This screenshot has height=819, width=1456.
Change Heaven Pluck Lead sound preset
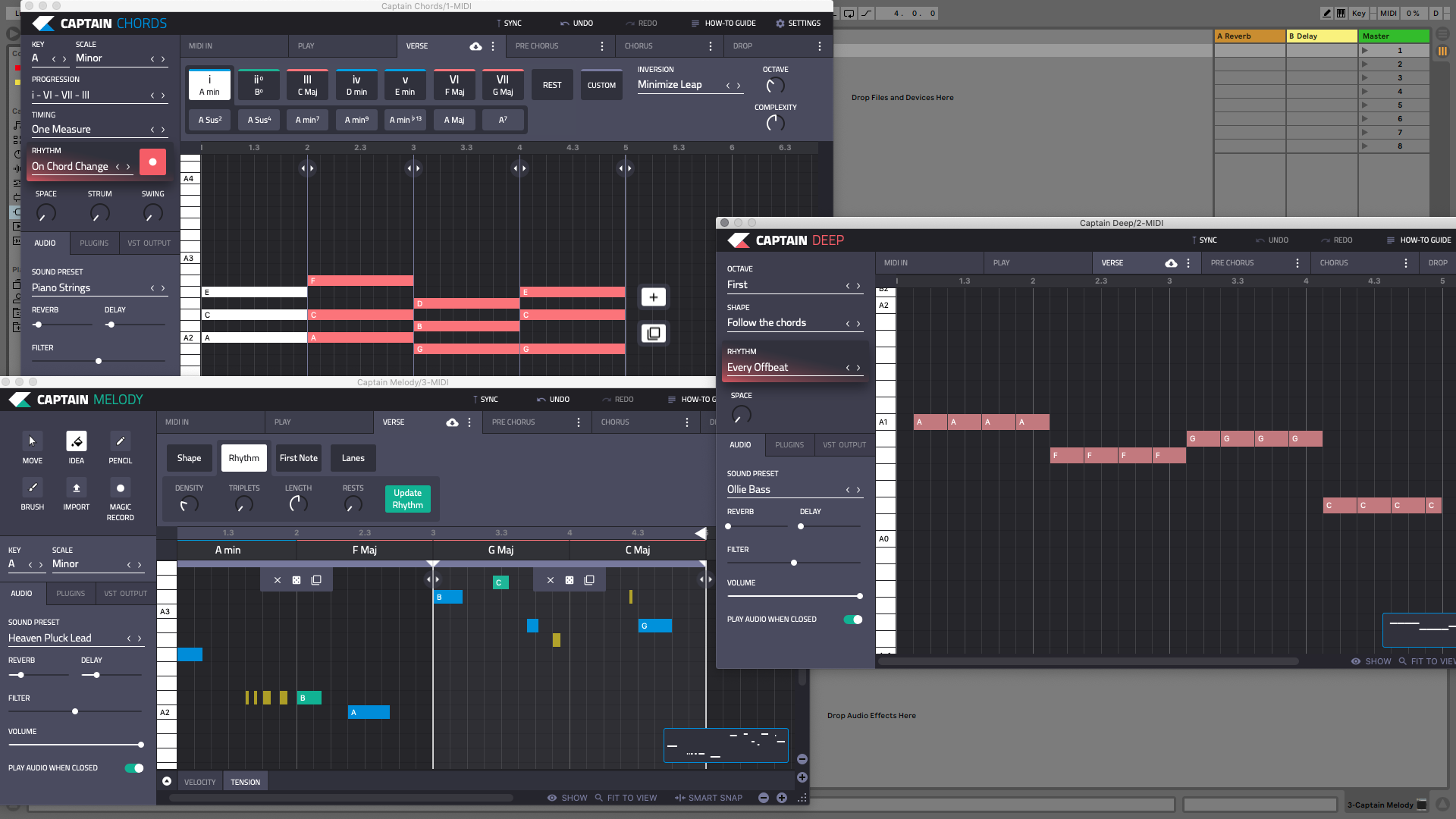click(76, 639)
